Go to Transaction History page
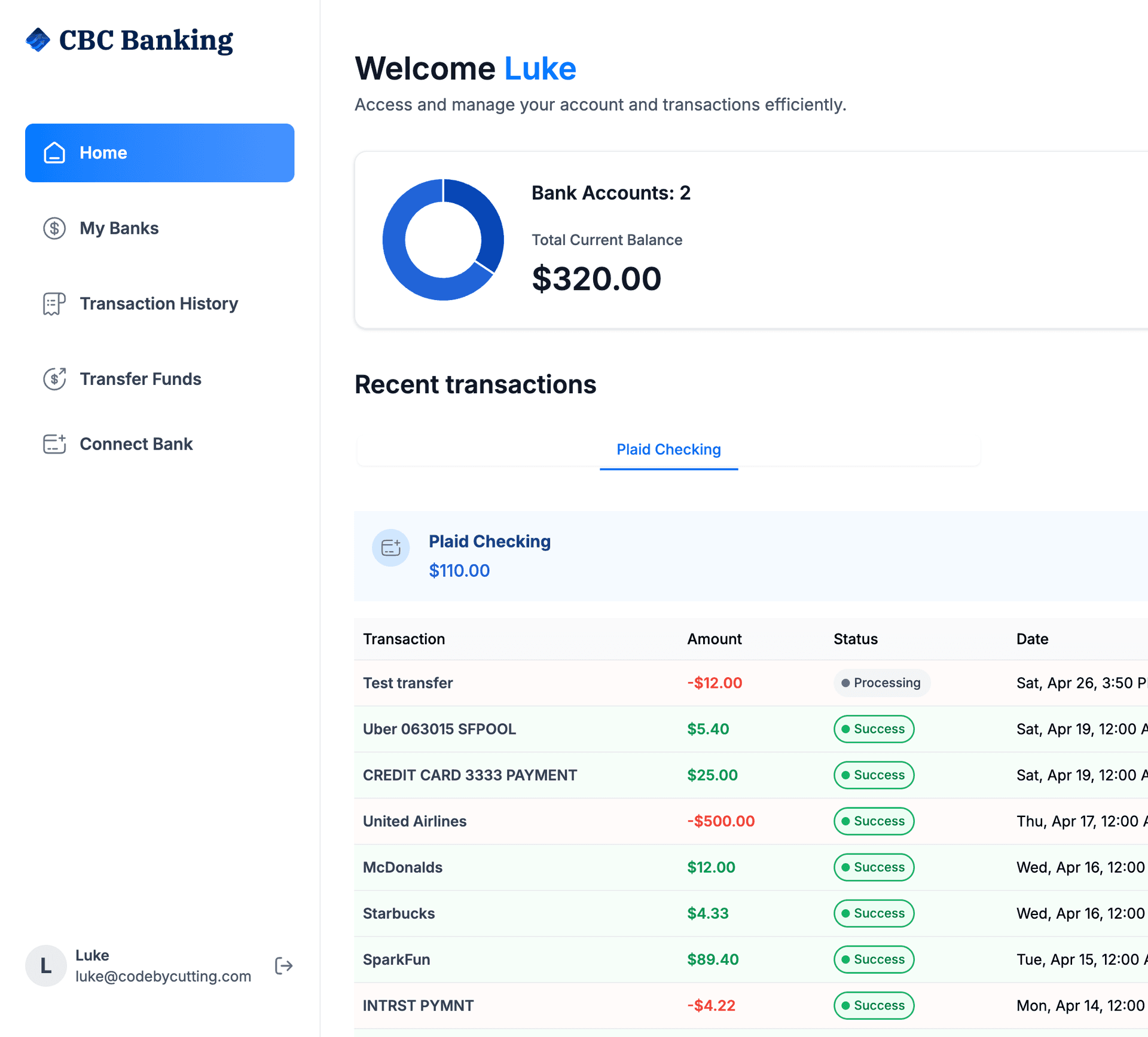The image size is (1148, 1037). [158, 304]
